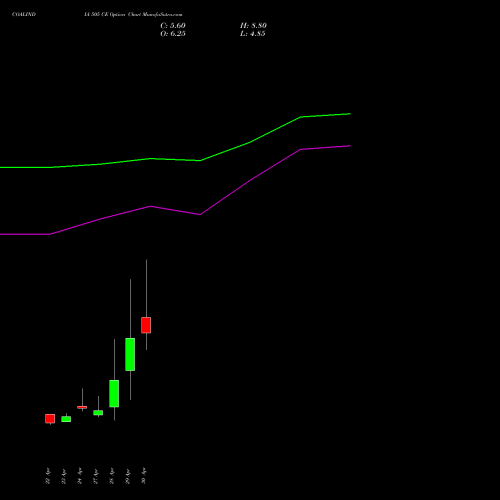Click the 28 Apr date label

pyautogui.click(x=112, y=476)
